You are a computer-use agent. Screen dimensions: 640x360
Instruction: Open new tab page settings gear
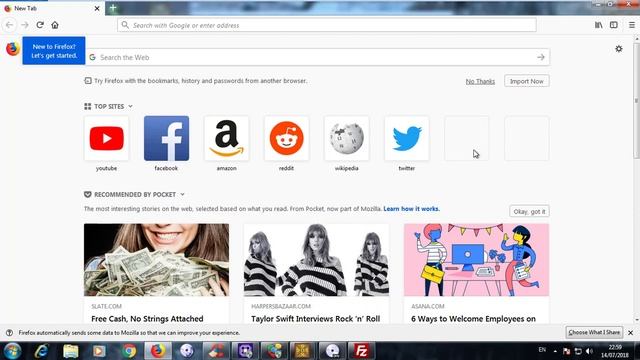pyautogui.click(x=619, y=49)
